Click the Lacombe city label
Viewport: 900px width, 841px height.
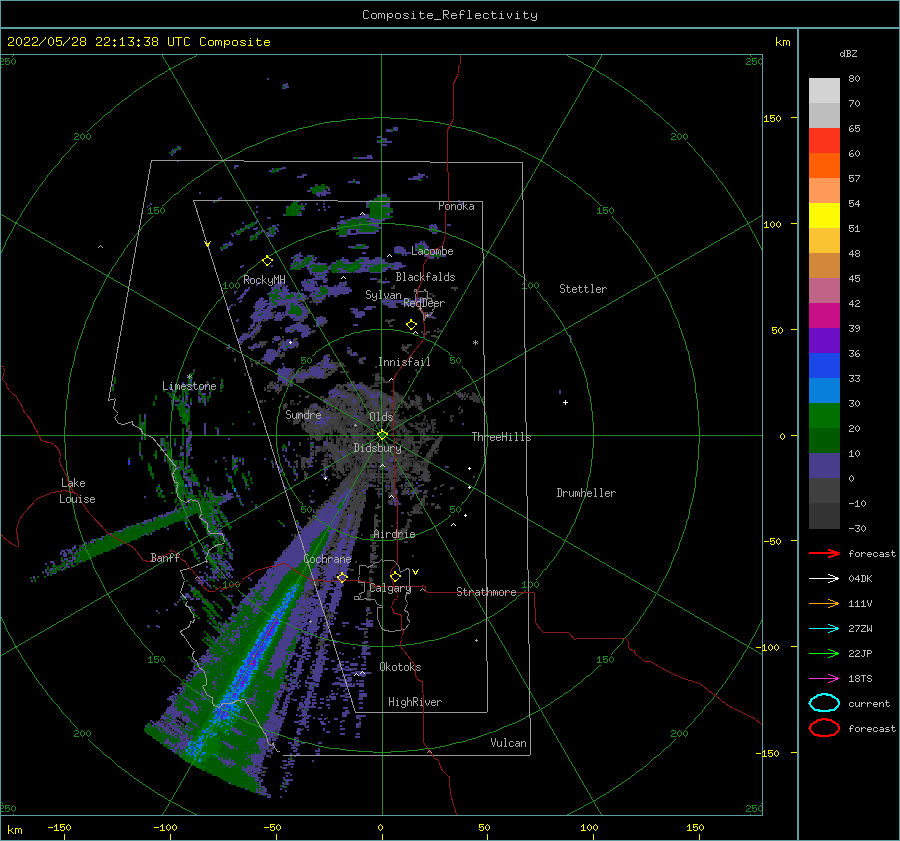tap(432, 251)
